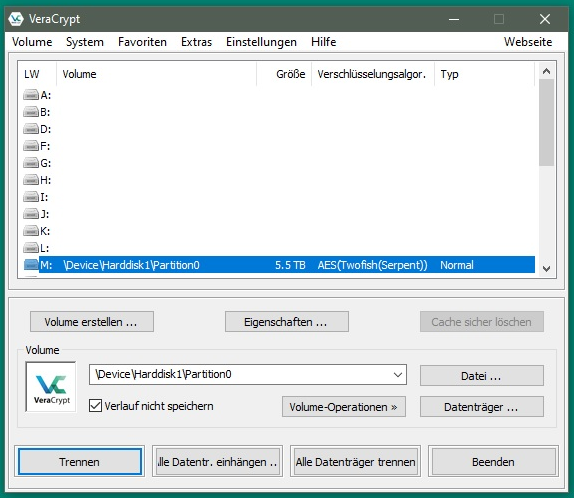Screen dimensions: 574x498
Task: Click the drive J: slot icon
Action: click(x=31, y=214)
